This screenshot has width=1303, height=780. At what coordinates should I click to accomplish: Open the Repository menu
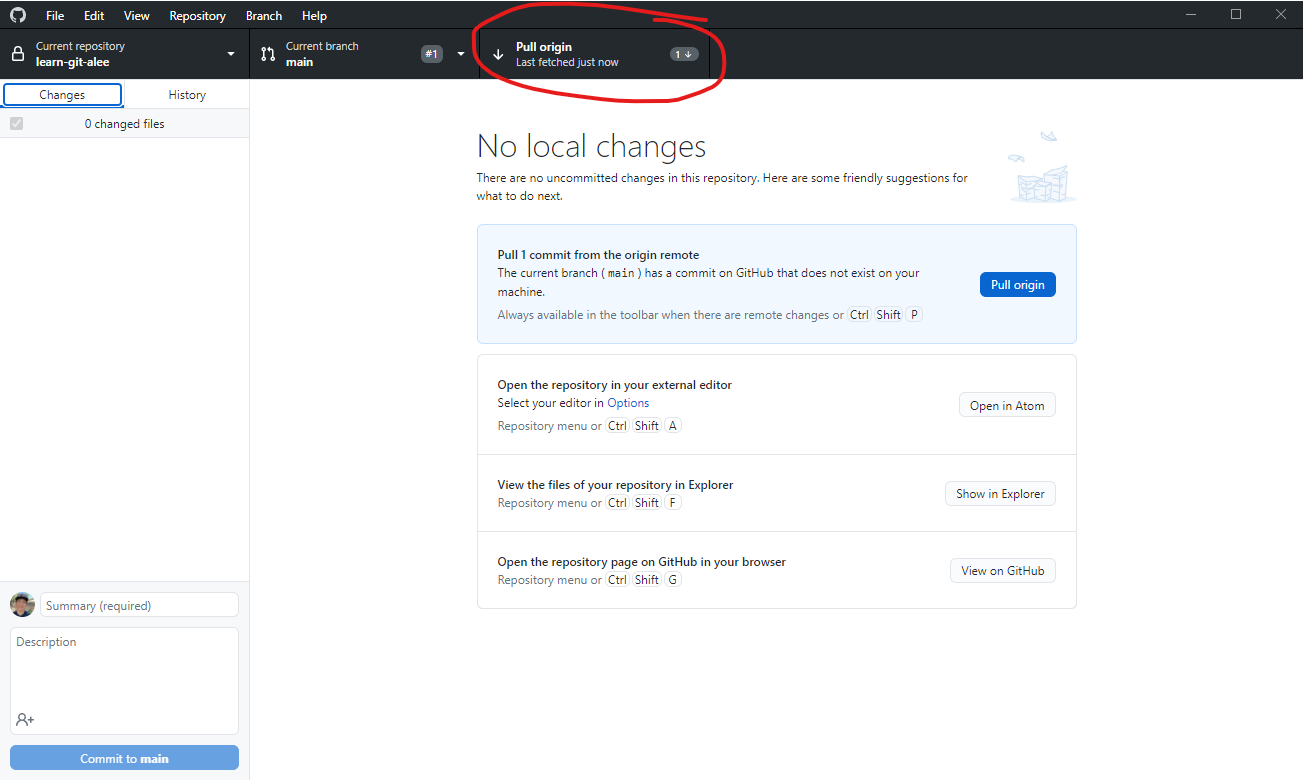click(x=198, y=16)
